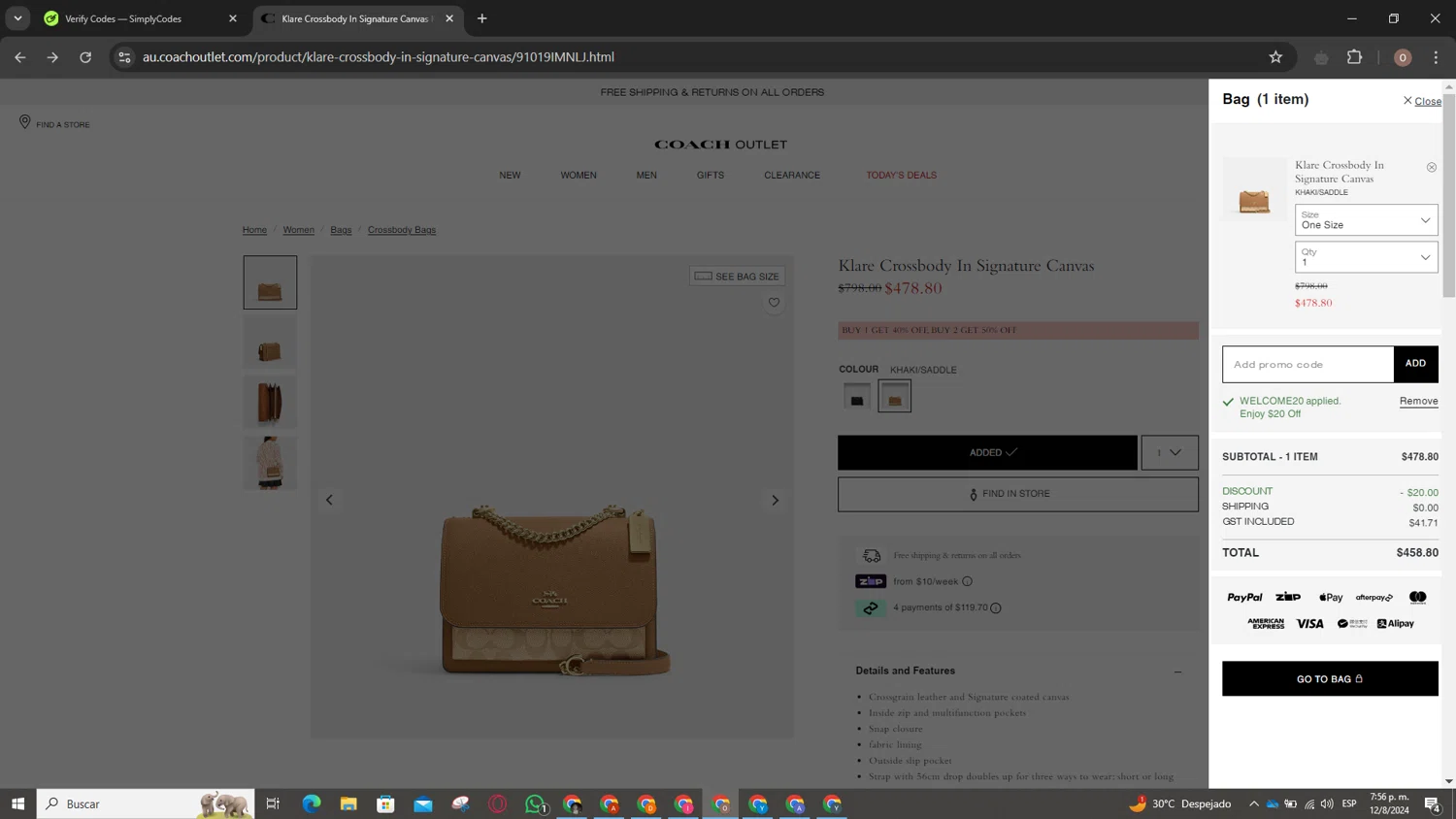Click the ADDED bag button
The width and height of the screenshot is (1456, 819).
[x=987, y=452]
